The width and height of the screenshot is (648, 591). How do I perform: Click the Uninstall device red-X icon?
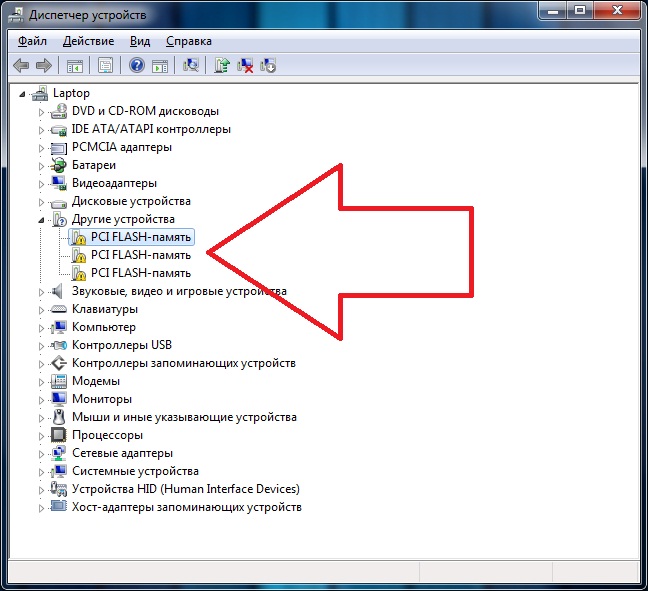pyautogui.click(x=245, y=65)
